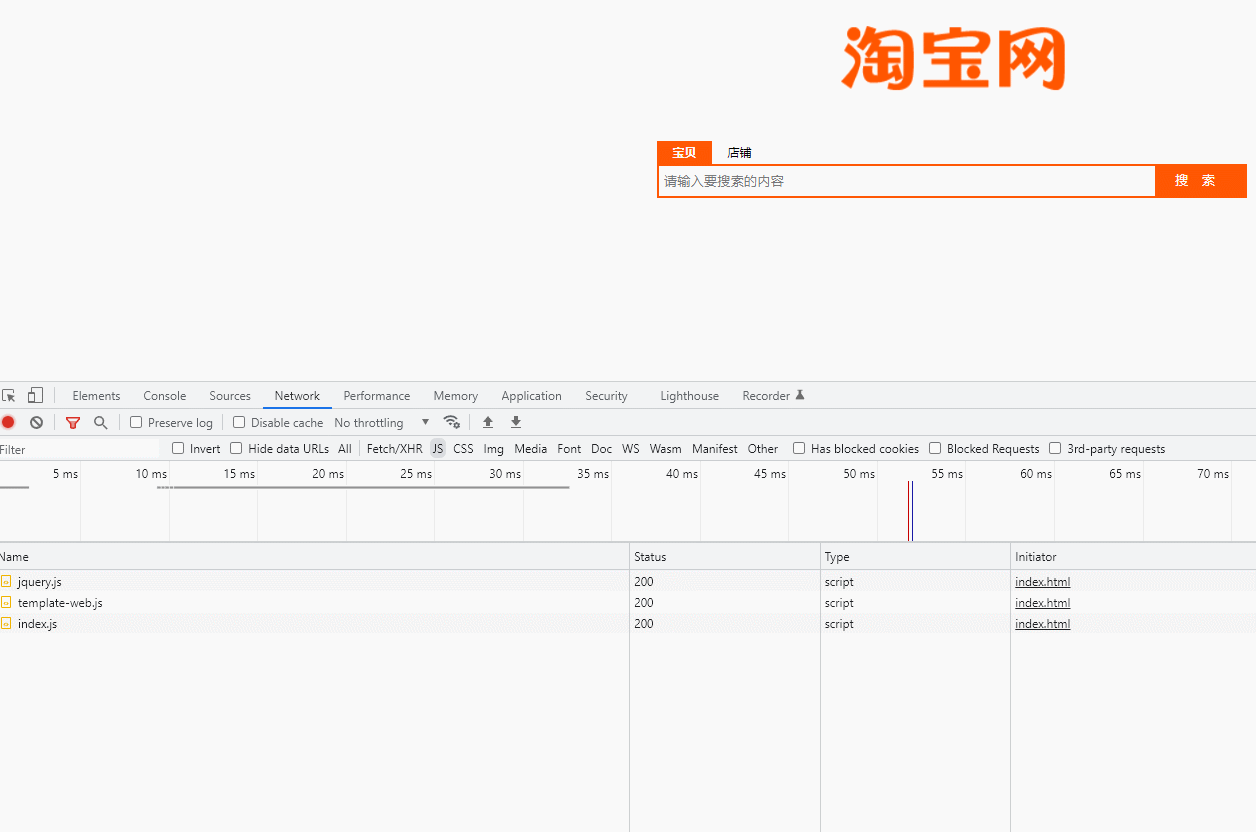Image resolution: width=1256 pixels, height=832 pixels.
Task: Switch to the Elements tab
Action: coord(96,396)
